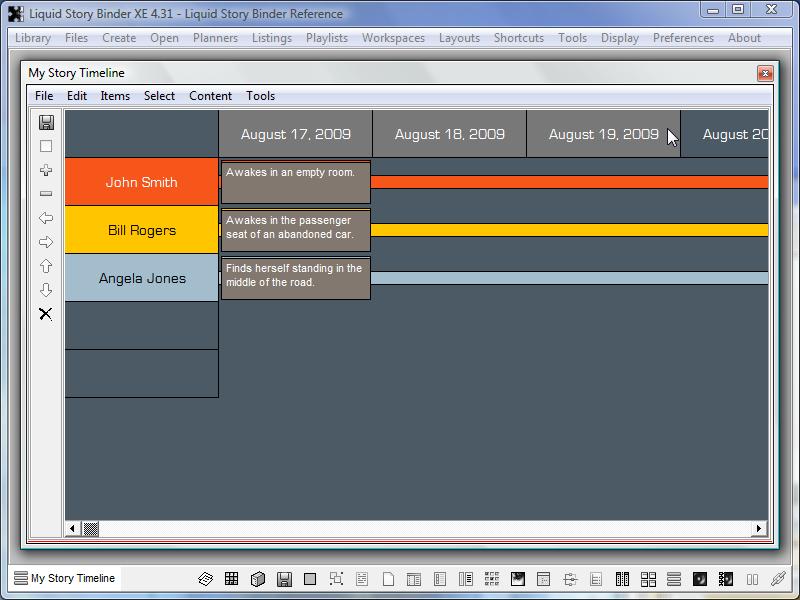
Task: Click the plus icon to add item
Action: coord(46,170)
